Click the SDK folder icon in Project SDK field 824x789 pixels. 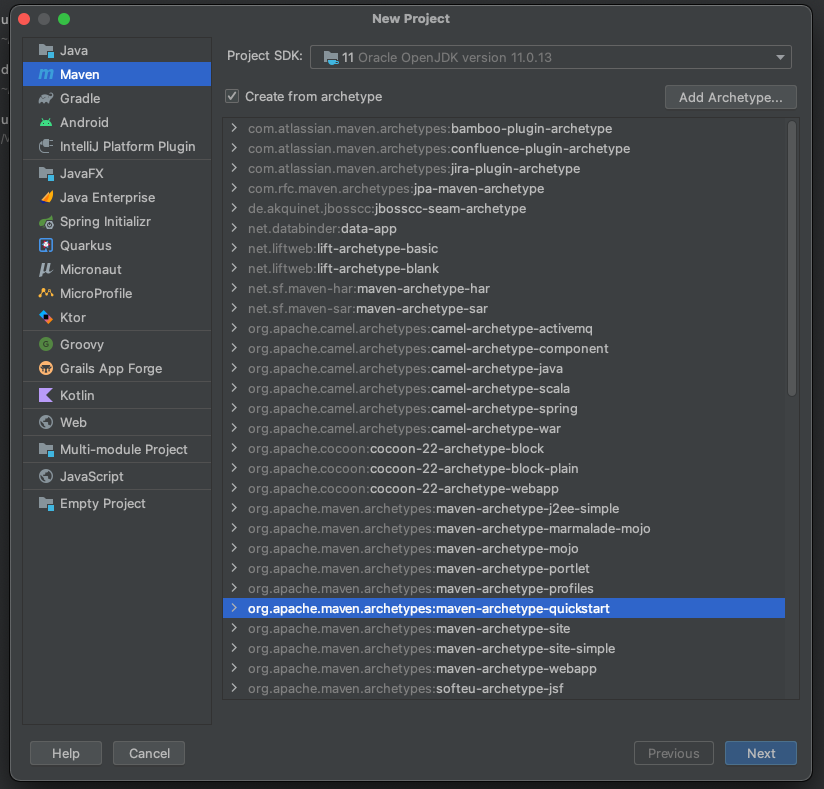(331, 57)
